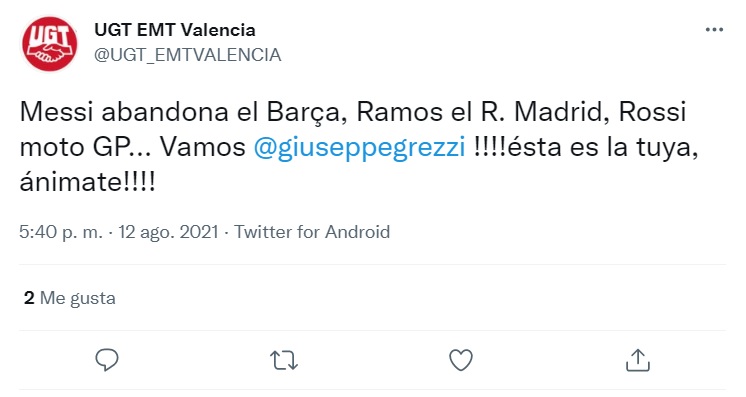Image resolution: width=746 pixels, height=397 pixels.
Task: Select the text Ramos el R. Madrid
Action: click(482, 112)
